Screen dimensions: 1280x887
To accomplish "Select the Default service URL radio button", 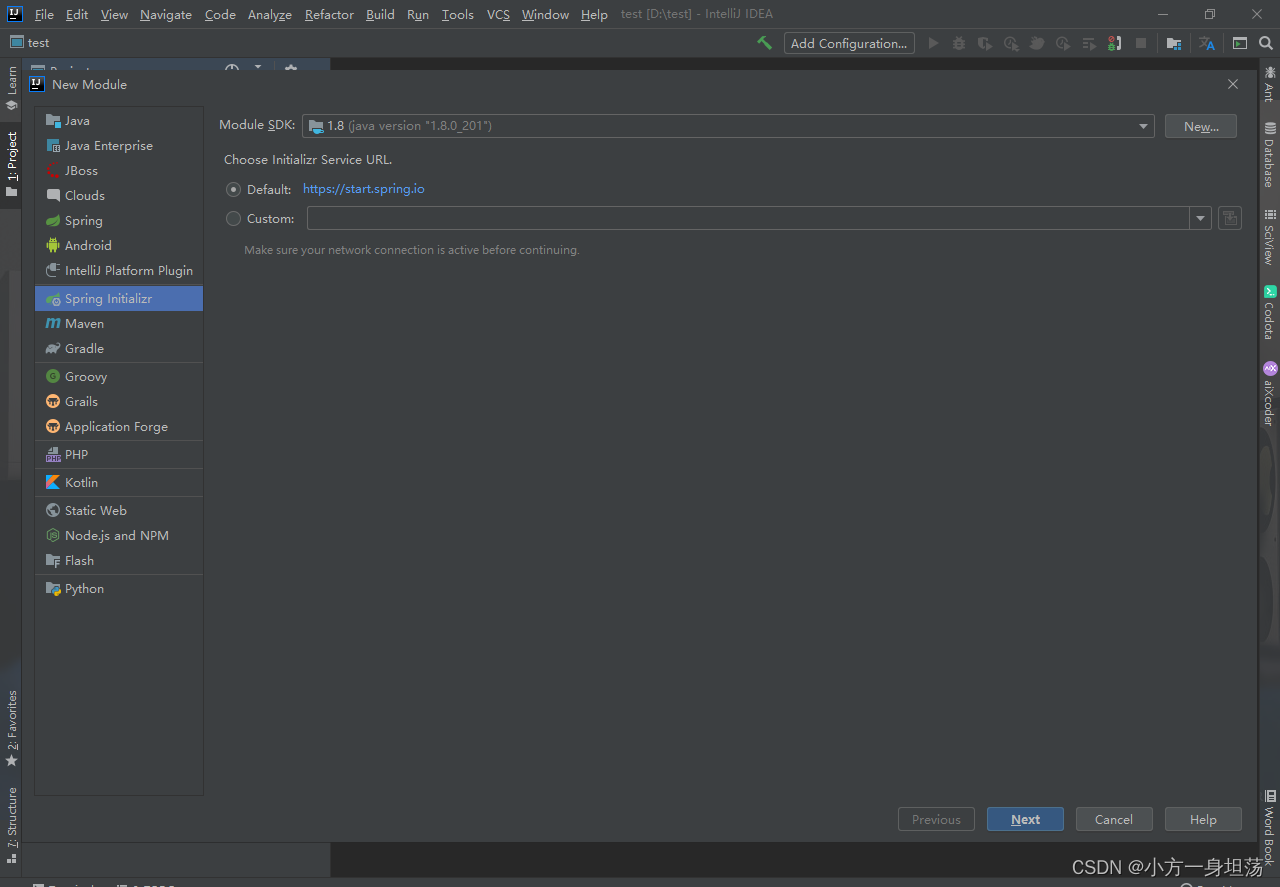I will 233,189.
